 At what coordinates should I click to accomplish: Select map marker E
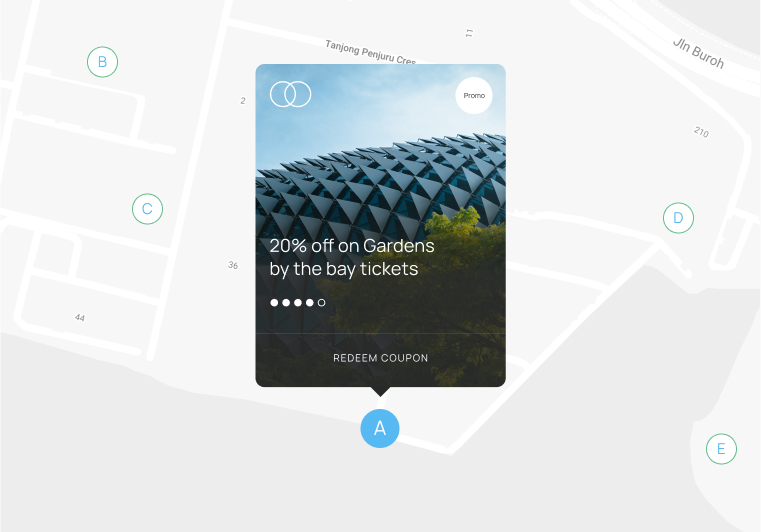[x=721, y=449]
